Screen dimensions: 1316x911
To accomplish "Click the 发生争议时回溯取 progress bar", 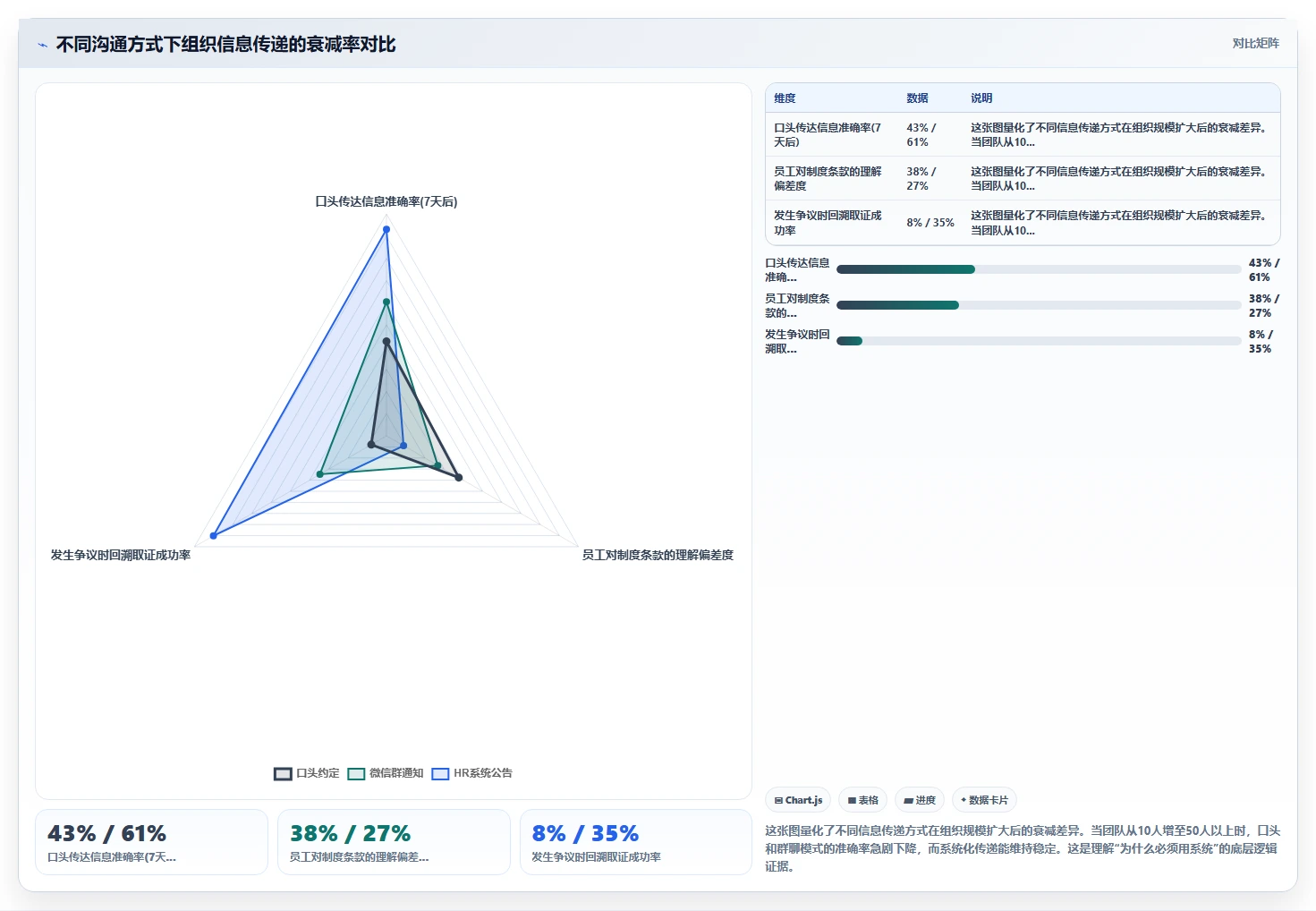I will point(1039,341).
